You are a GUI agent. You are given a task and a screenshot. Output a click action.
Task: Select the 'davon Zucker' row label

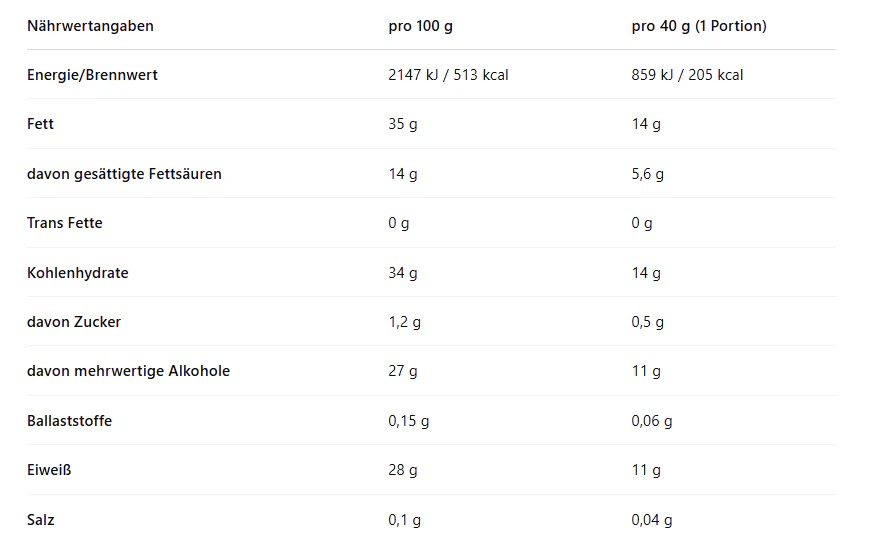[74, 322]
